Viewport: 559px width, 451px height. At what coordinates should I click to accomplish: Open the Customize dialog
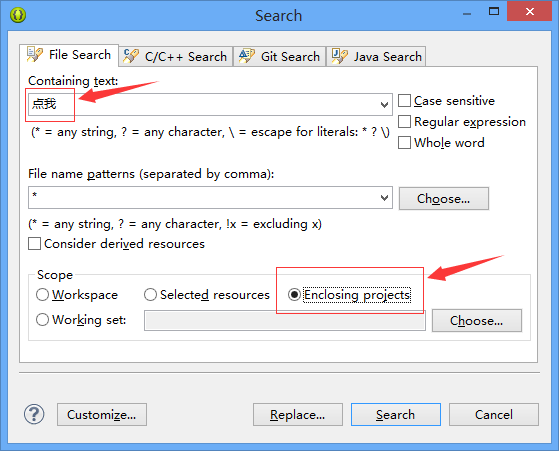[x=102, y=415]
